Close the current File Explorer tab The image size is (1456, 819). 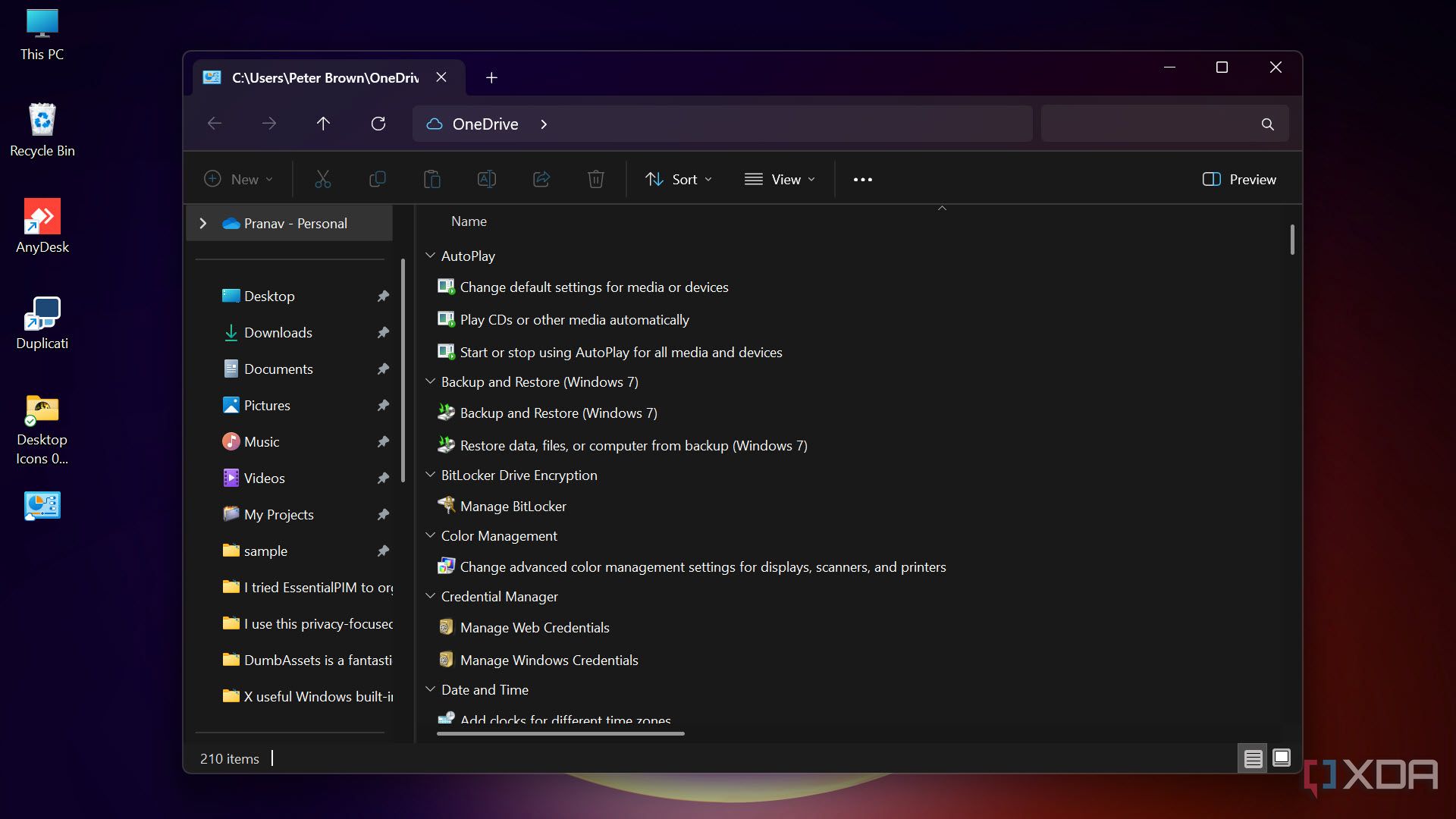click(441, 77)
